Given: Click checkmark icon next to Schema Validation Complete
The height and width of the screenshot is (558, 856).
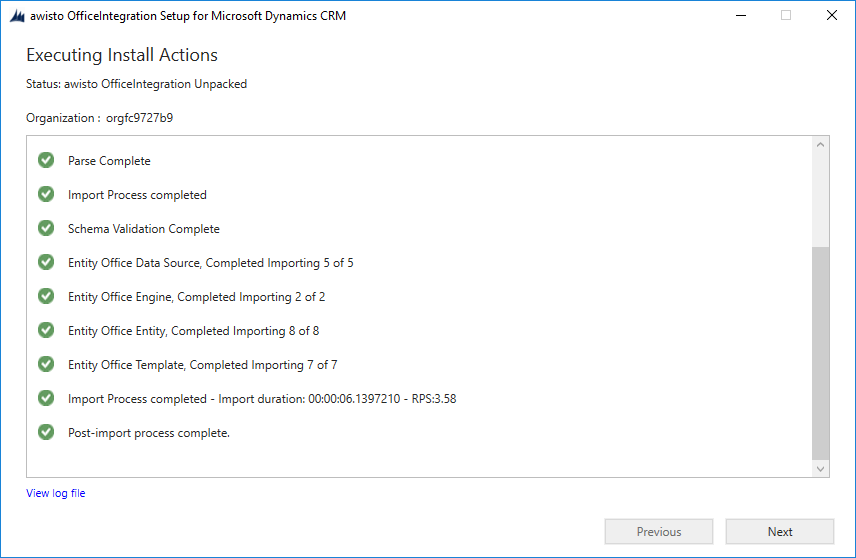Looking at the screenshot, I should 46,228.
